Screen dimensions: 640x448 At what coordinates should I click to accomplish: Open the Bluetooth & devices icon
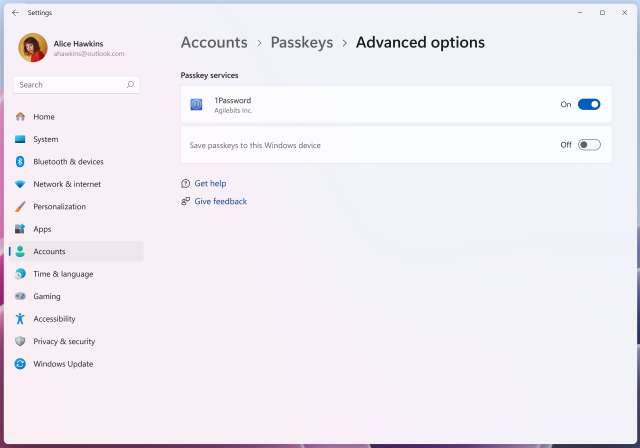(20, 162)
